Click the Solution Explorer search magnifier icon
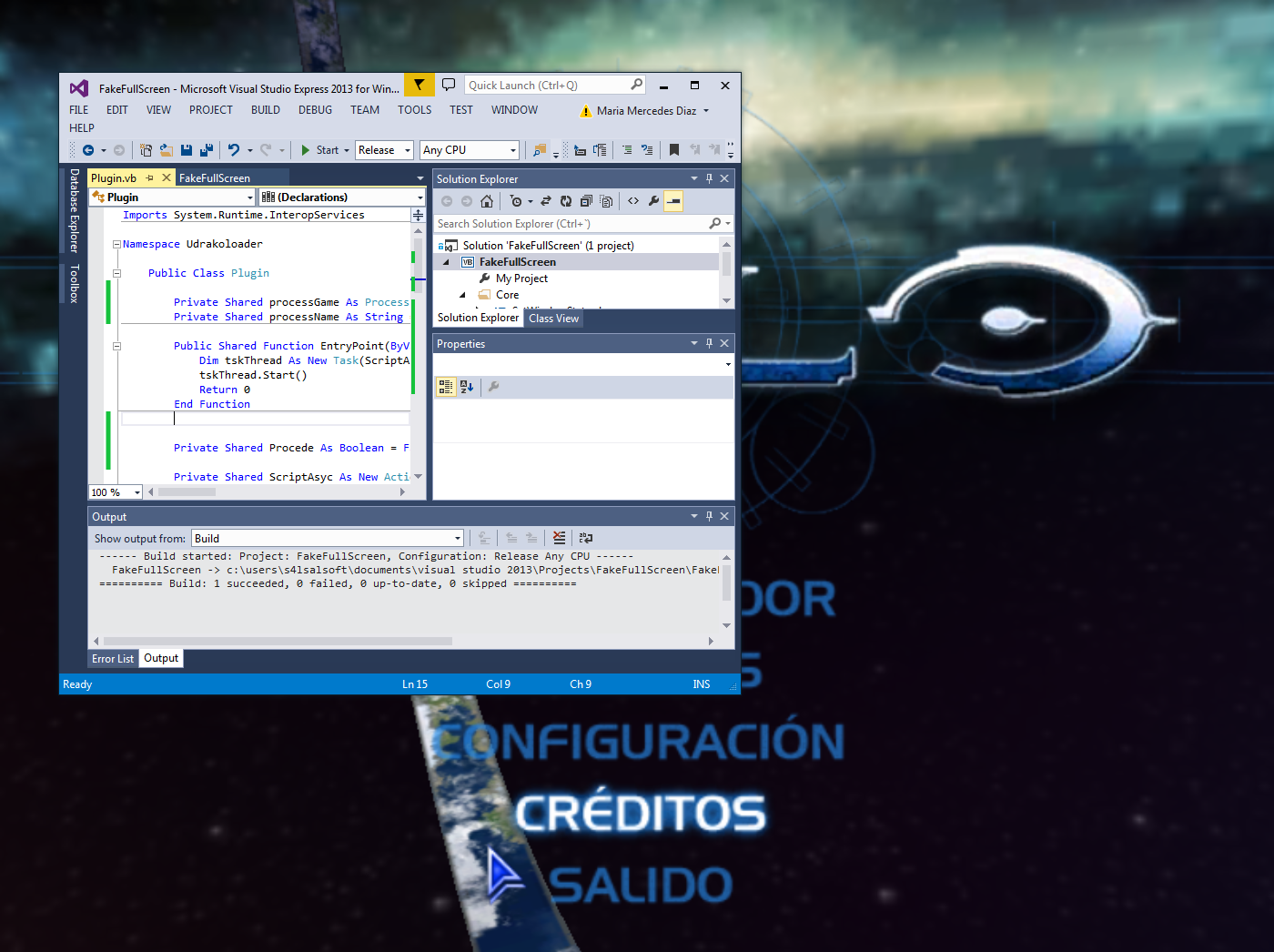The height and width of the screenshot is (952, 1274). click(x=715, y=224)
